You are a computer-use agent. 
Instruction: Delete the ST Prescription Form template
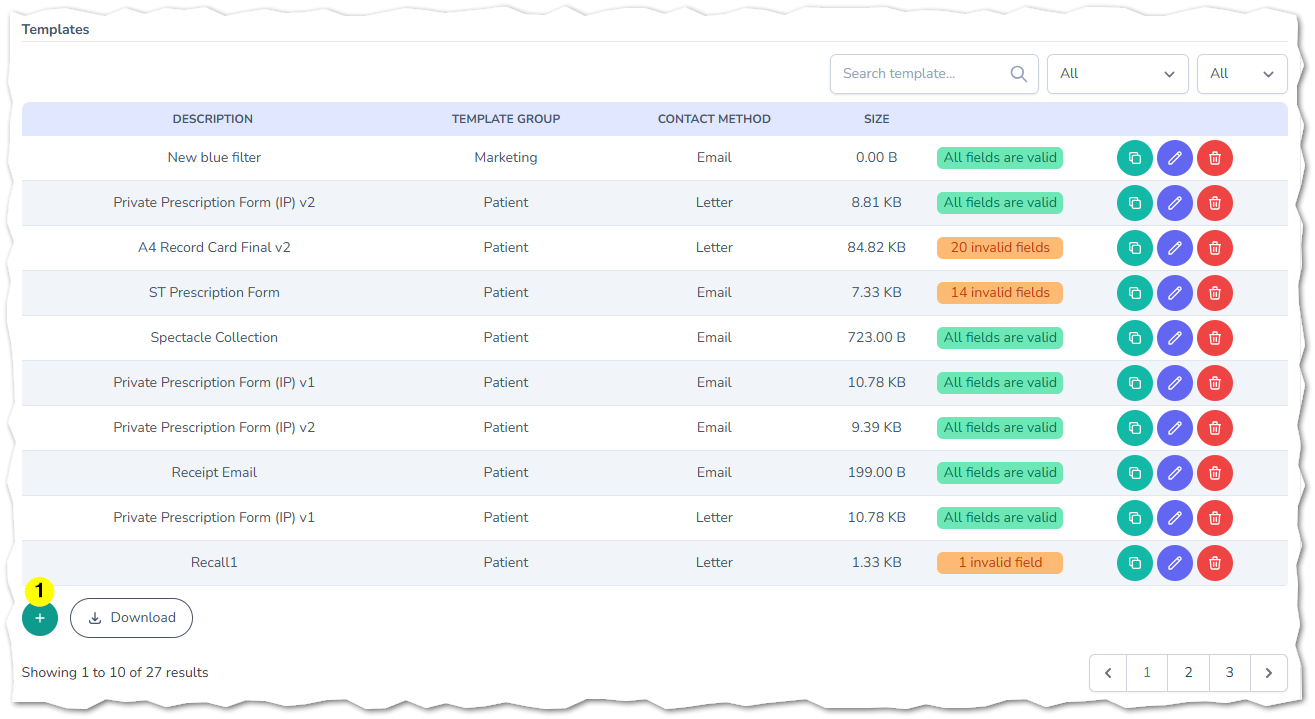(x=1215, y=293)
